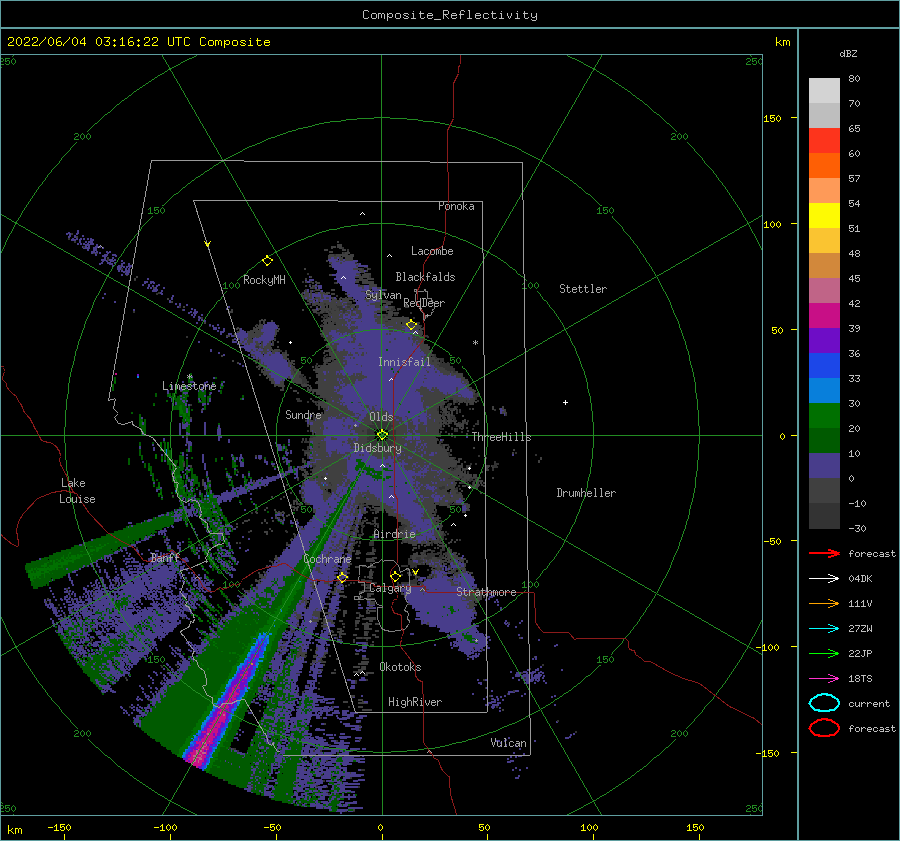Click the green 22JP arrow icon
This screenshot has width=900, height=841.
pos(824,653)
